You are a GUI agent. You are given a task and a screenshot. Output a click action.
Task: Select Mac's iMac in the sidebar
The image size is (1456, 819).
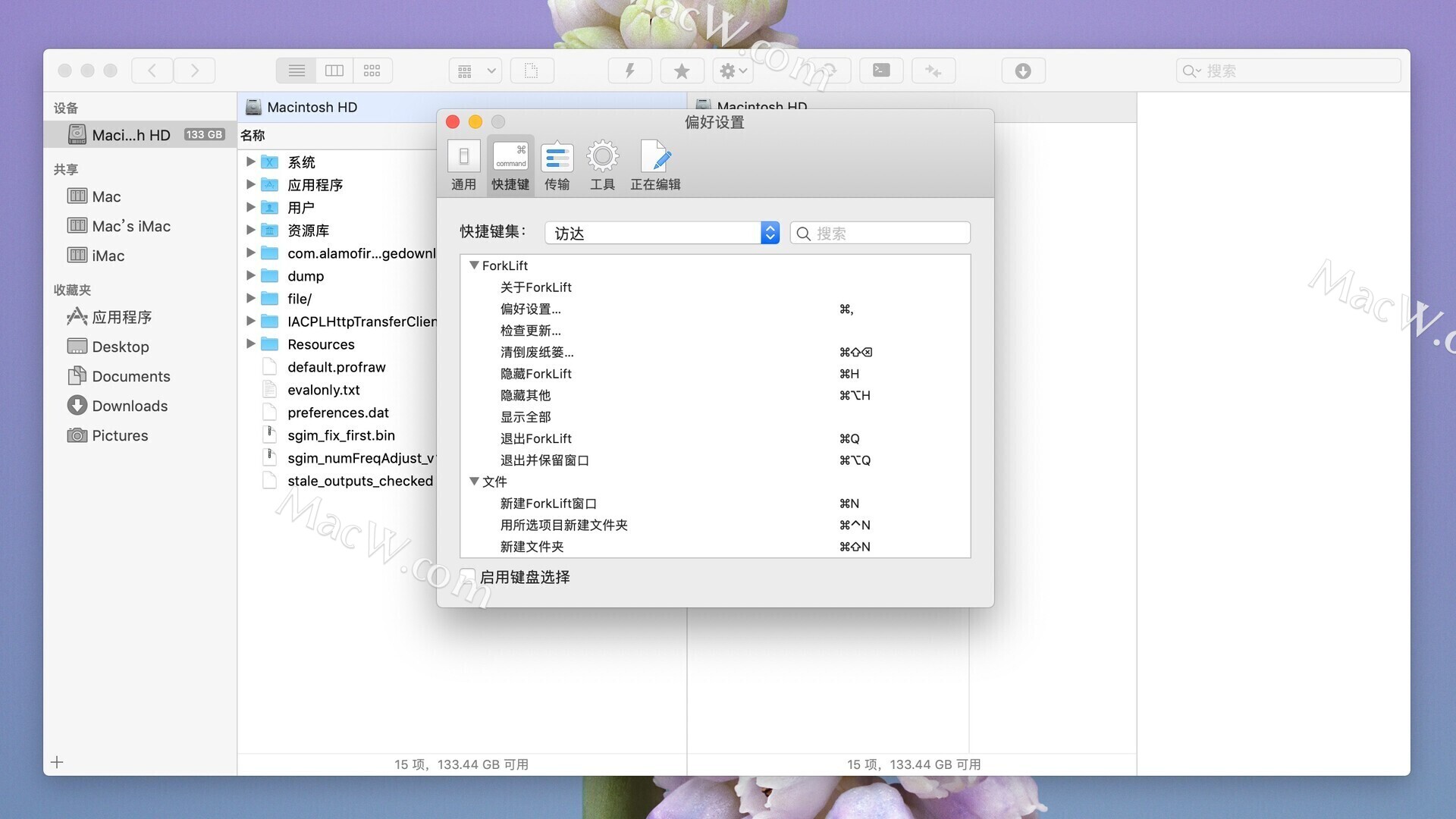(x=140, y=226)
